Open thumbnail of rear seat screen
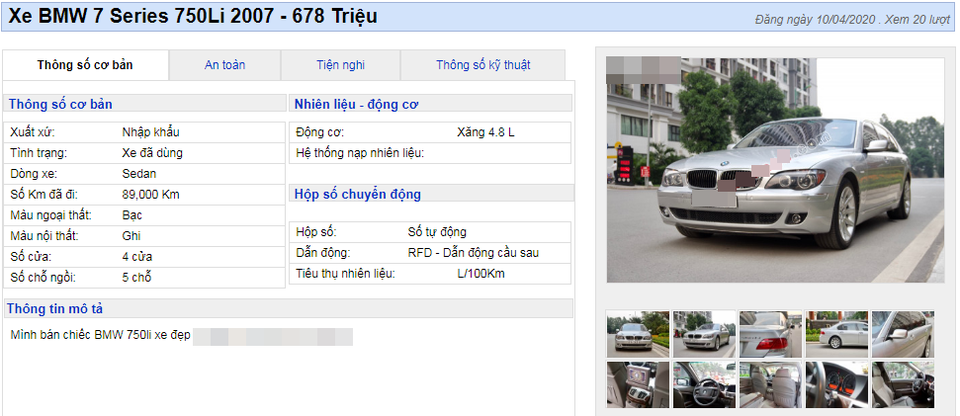Screen dimensions: 960x416 [638, 385]
